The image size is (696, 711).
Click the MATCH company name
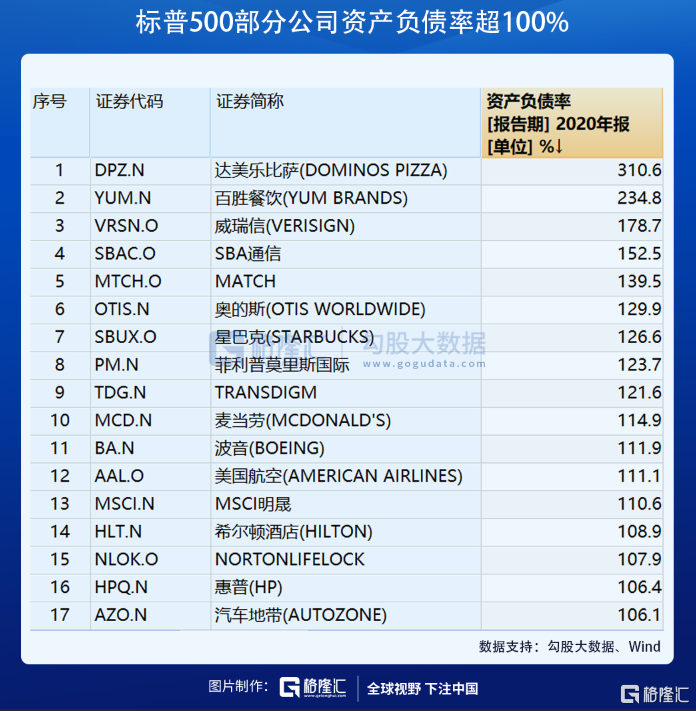click(x=245, y=282)
